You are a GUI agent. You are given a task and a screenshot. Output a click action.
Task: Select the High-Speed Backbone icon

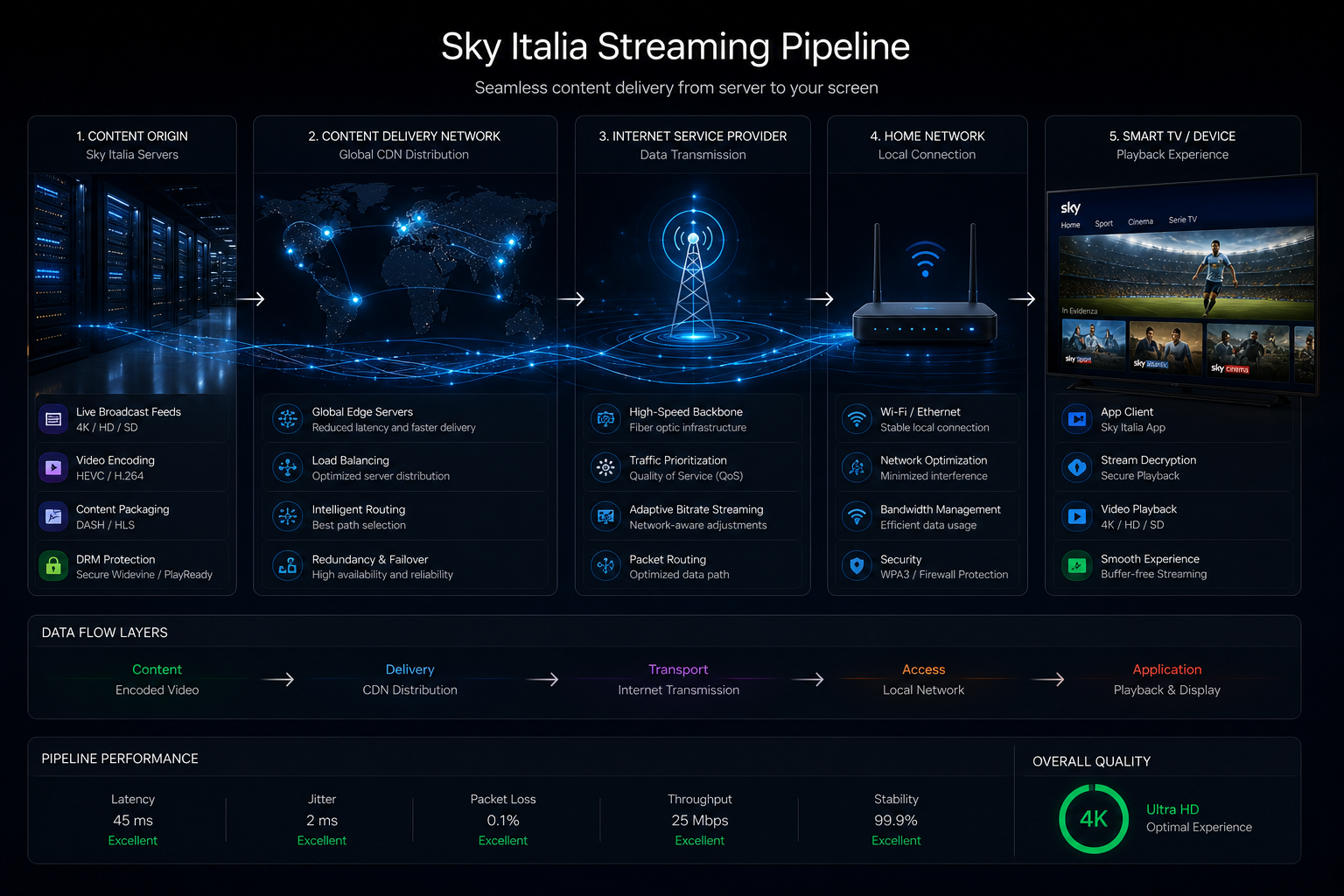[605, 419]
